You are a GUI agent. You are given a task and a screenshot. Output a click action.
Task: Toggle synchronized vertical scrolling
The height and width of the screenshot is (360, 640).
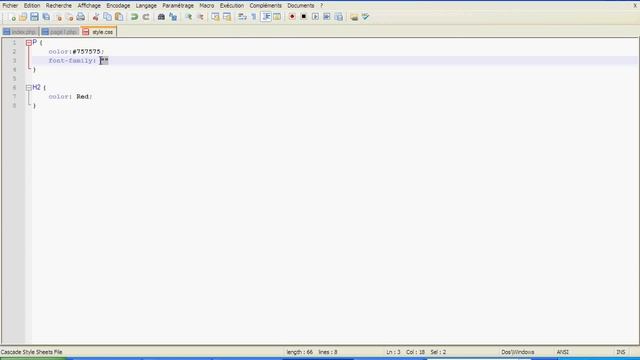(215, 17)
